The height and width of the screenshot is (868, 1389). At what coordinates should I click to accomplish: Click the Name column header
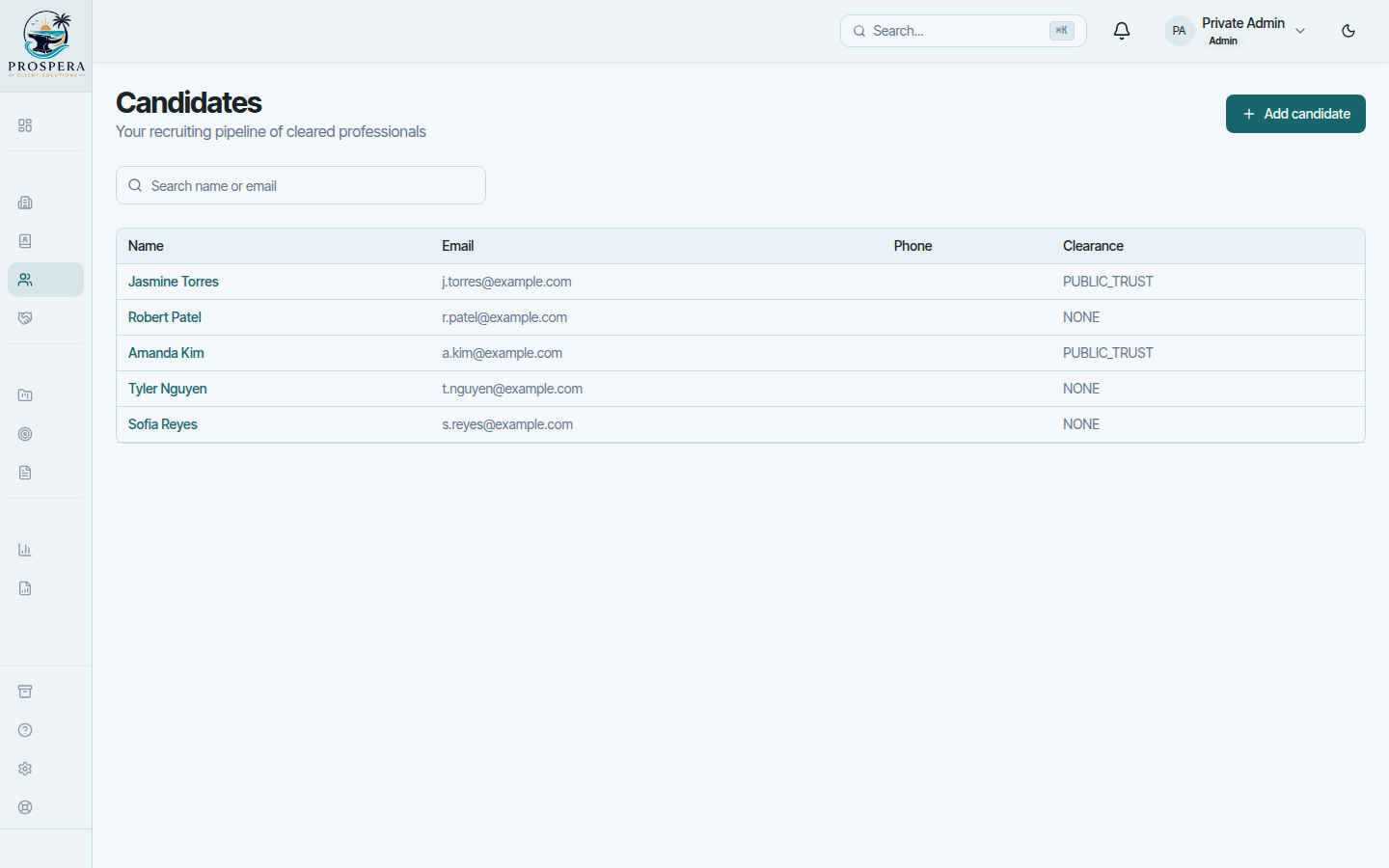click(146, 246)
